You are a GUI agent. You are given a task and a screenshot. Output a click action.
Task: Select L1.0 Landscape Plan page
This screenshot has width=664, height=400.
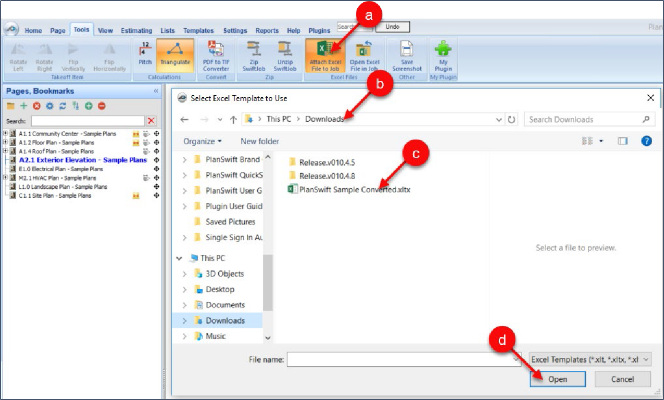(63, 187)
